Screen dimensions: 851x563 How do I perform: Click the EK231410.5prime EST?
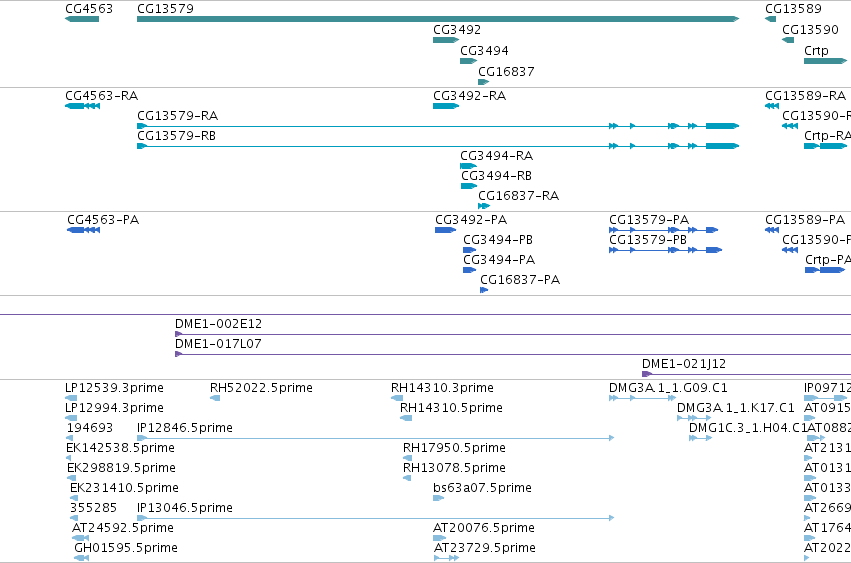coord(74,499)
